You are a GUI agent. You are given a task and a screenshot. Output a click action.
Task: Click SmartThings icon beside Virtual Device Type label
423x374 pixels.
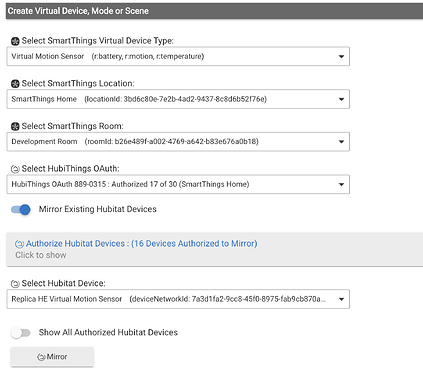click(x=15, y=41)
